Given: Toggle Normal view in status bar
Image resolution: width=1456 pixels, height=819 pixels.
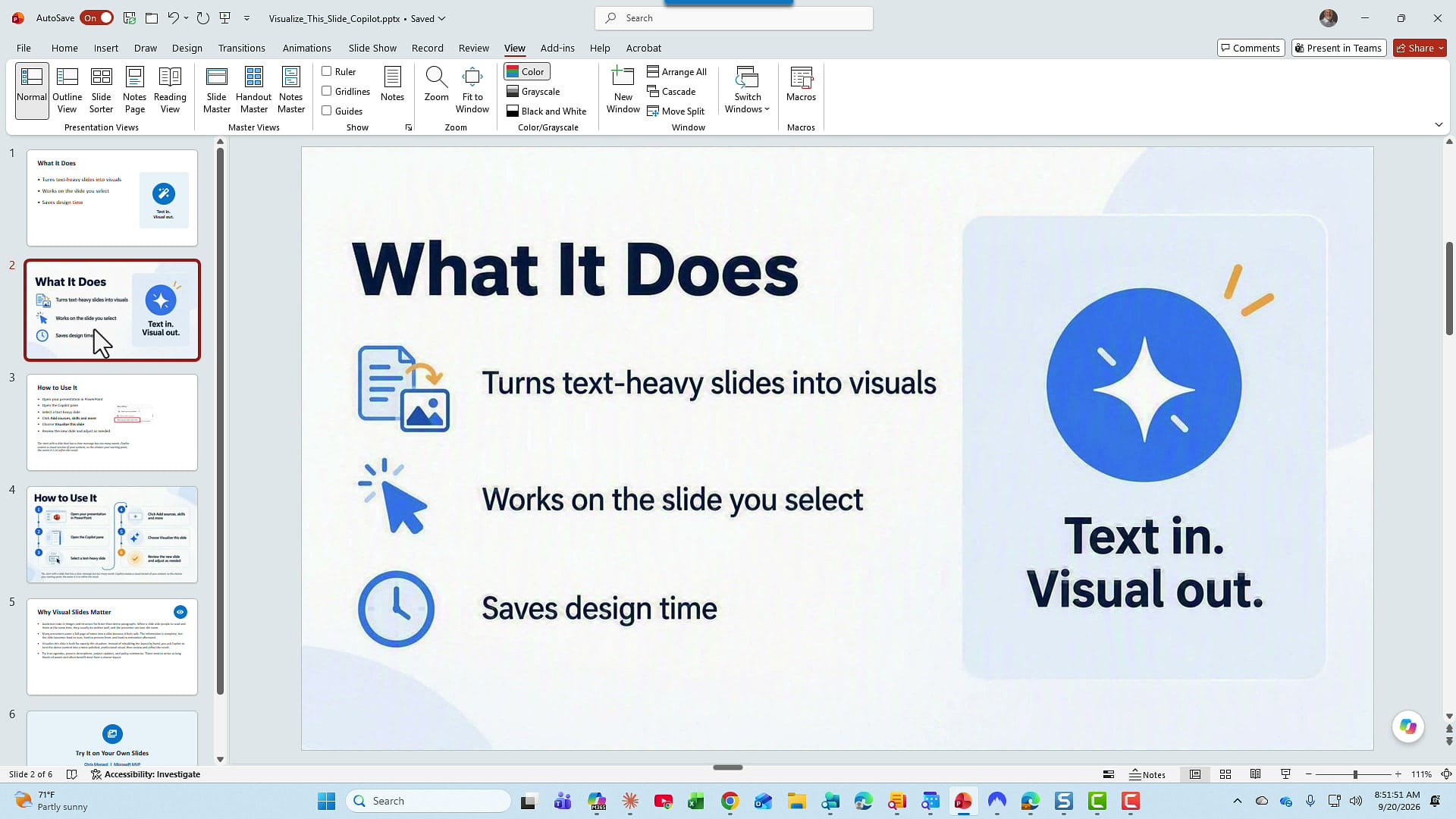Looking at the screenshot, I should (1194, 774).
